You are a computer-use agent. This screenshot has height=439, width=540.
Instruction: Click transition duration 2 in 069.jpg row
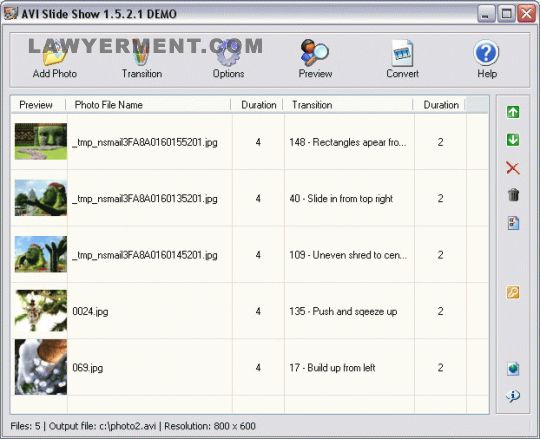(440, 368)
